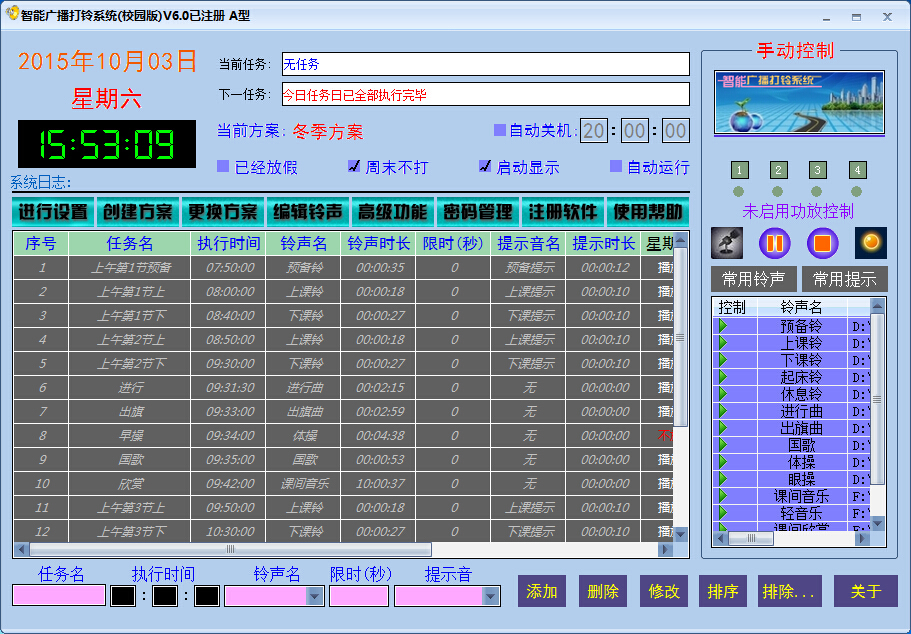Click the 排序 button
911x634 pixels.
point(722,591)
